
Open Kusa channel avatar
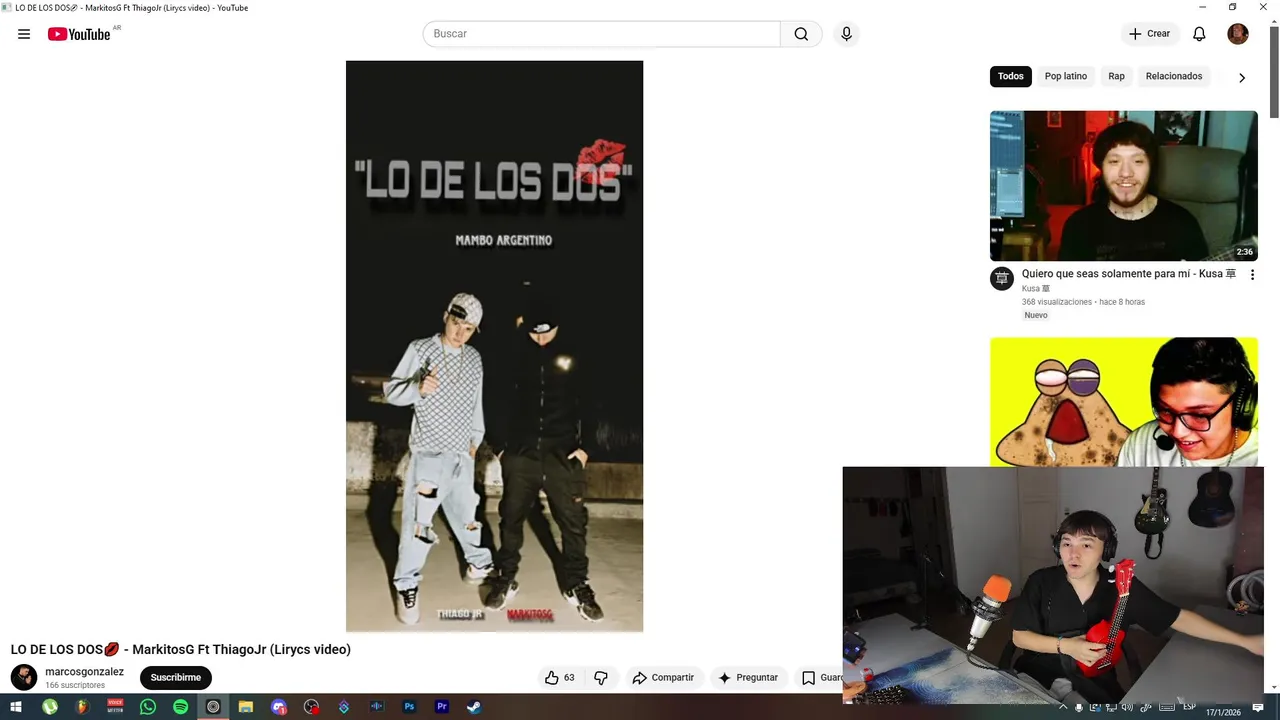pyautogui.click(x=1002, y=279)
